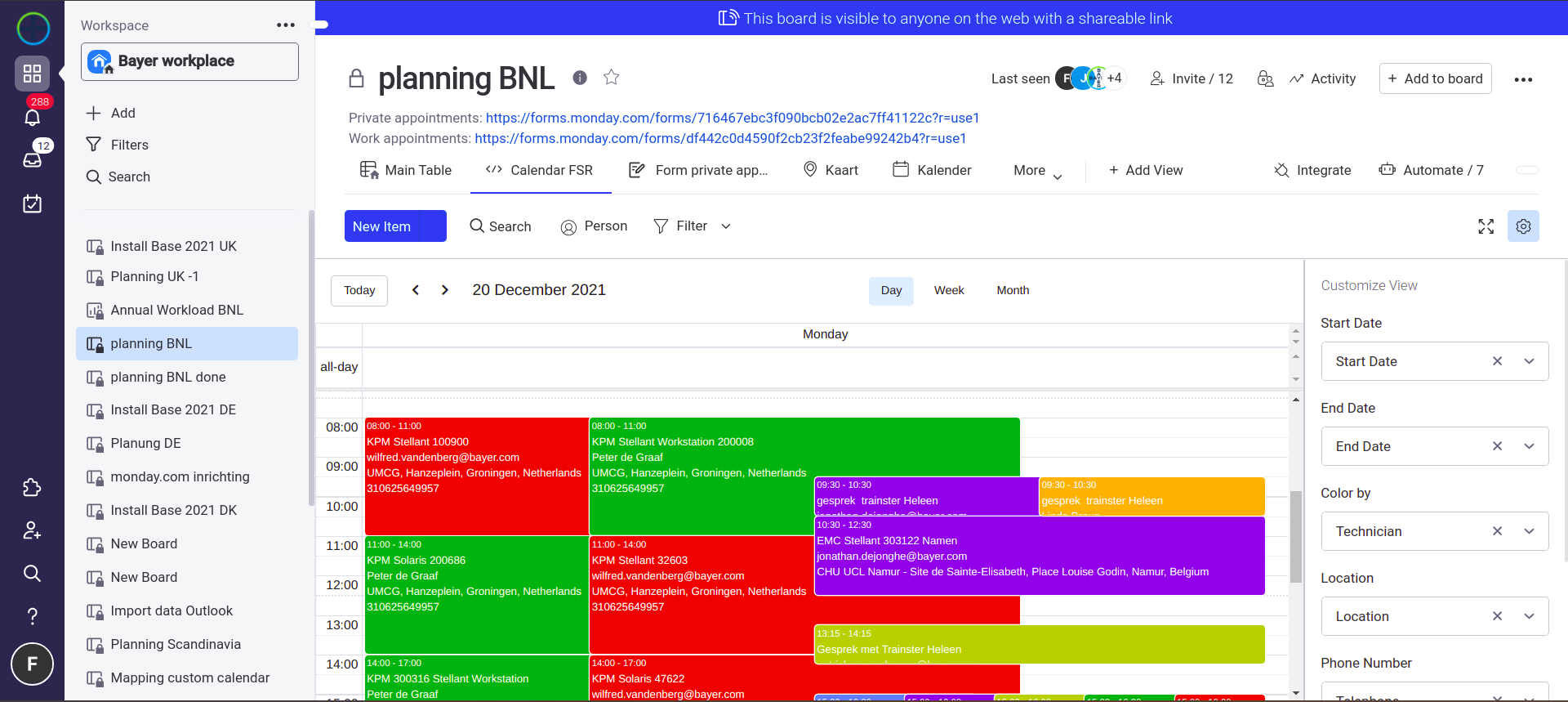Image resolution: width=1568 pixels, height=702 pixels.
Task: Clear the End Date selection
Action: pos(1497,446)
